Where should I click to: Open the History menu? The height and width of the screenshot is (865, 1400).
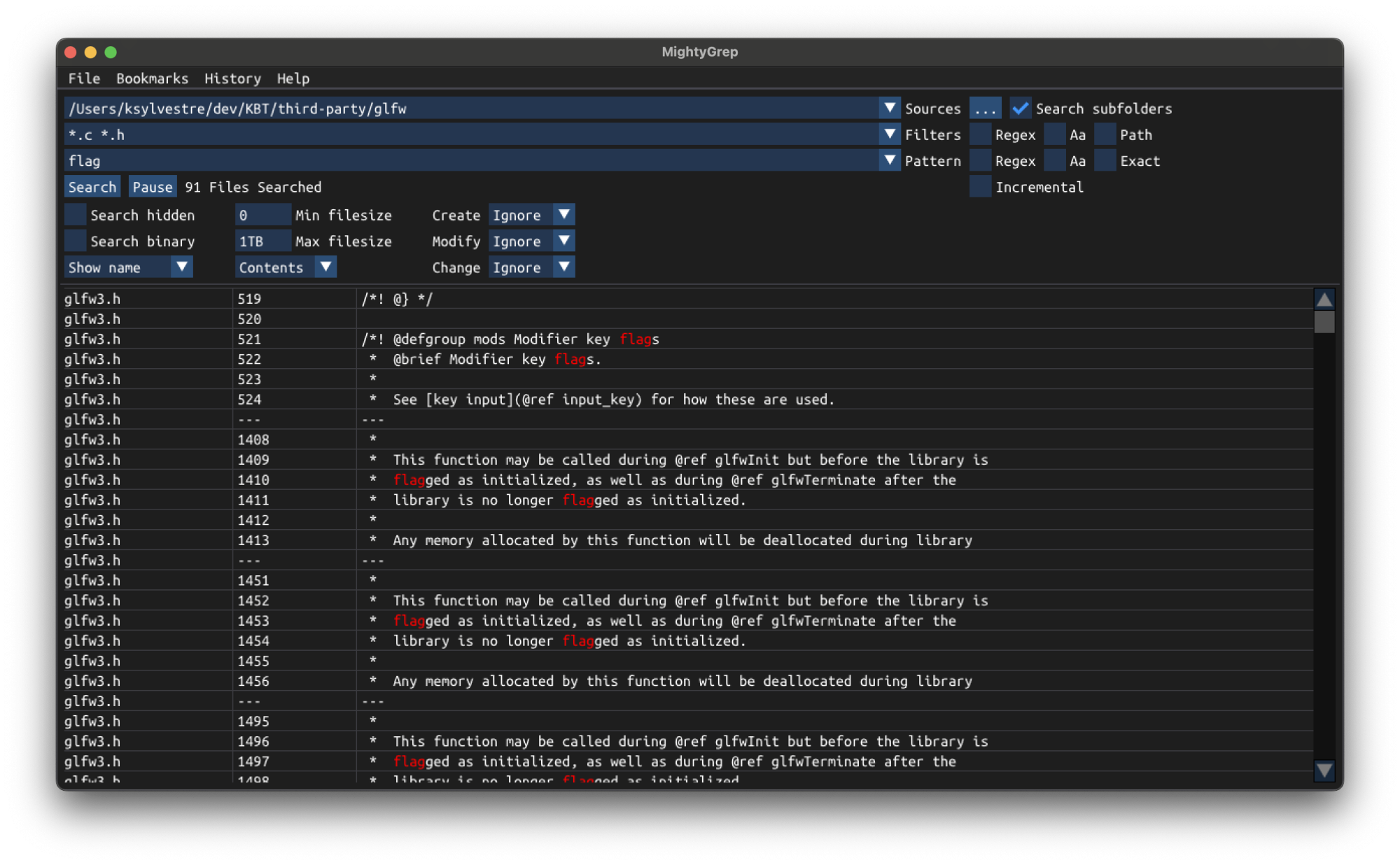pos(232,78)
